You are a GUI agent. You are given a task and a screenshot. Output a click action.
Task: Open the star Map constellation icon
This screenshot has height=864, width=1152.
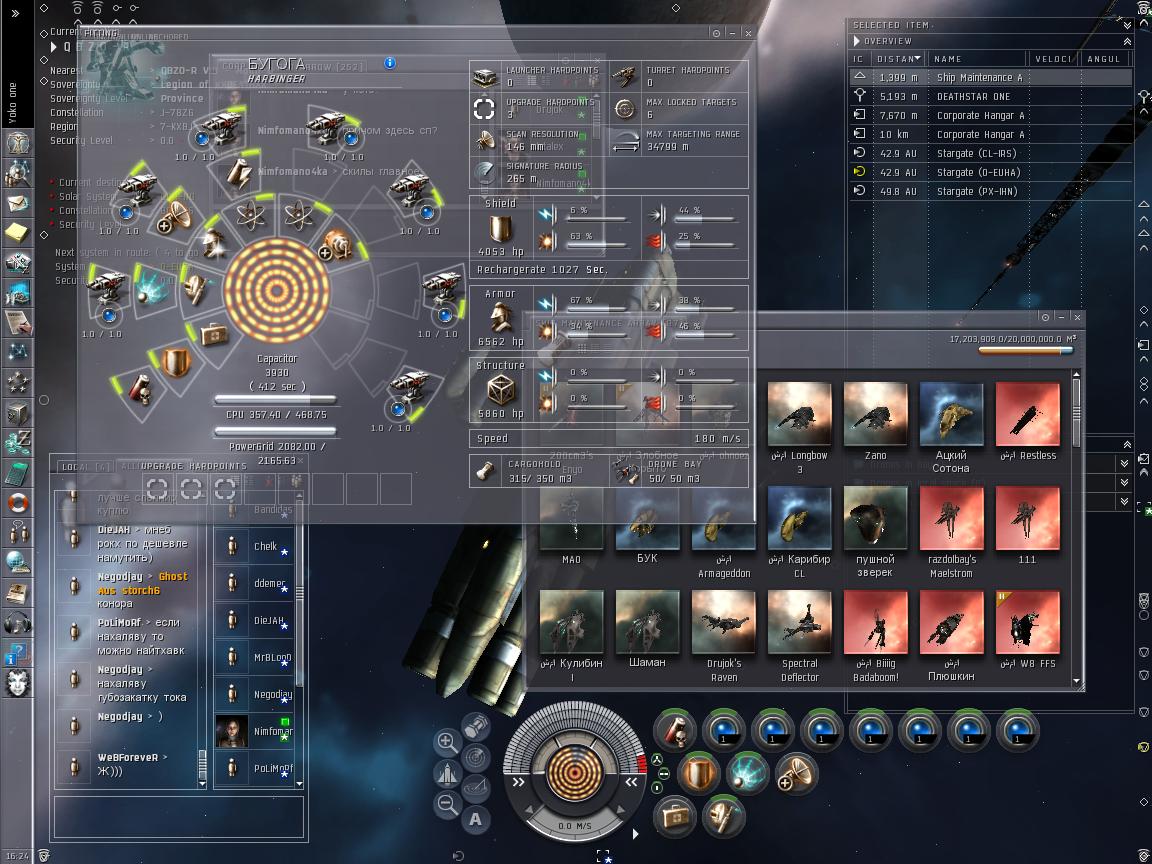click(x=16, y=352)
